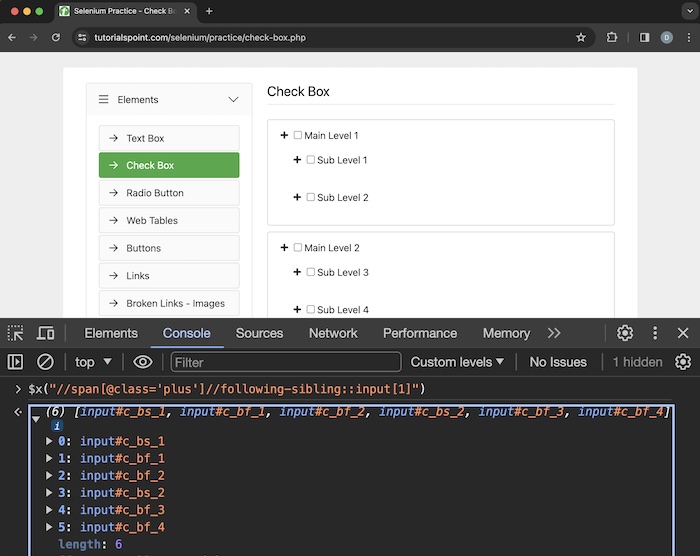Collapse the Elements sidebar section chevron

233,100
